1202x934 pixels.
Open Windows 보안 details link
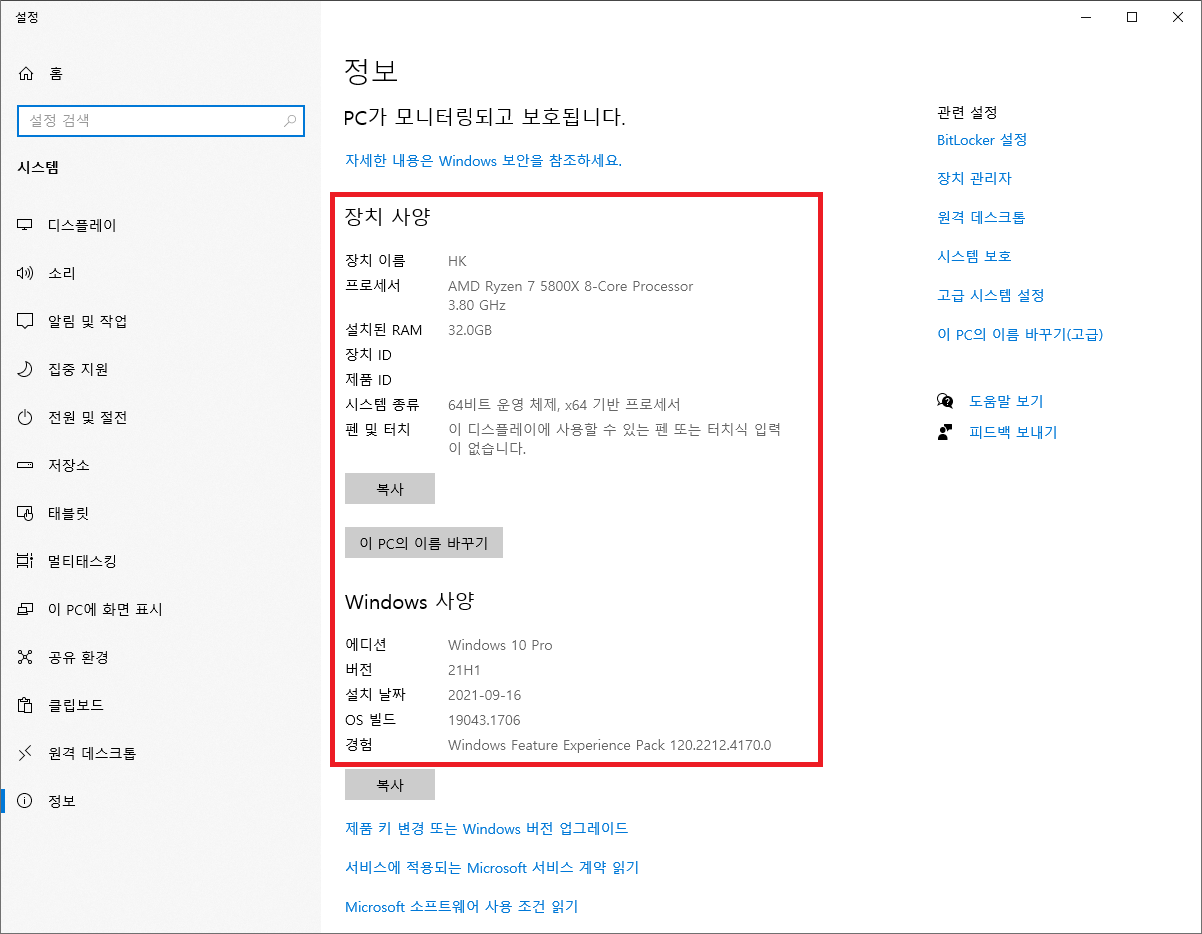(x=483, y=160)
